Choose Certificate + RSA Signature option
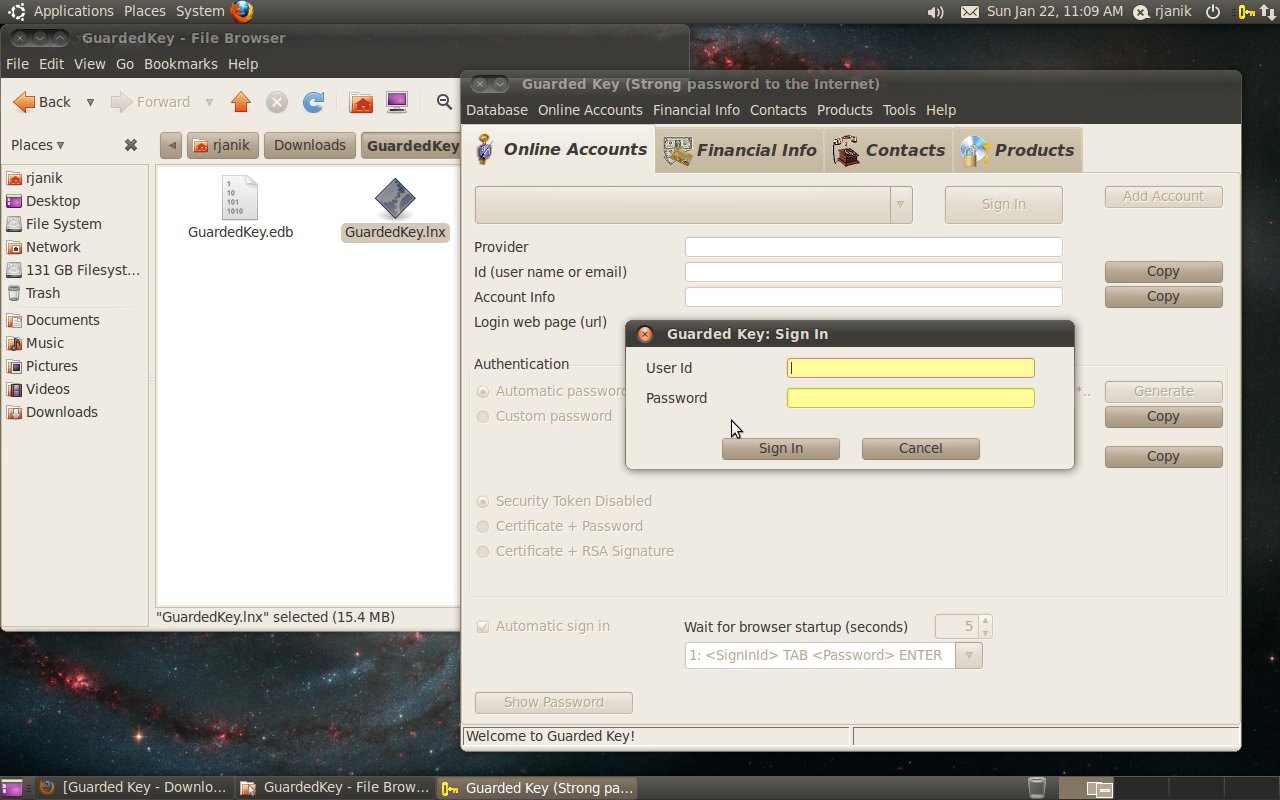The width and height of the screenshot is (1280, 800). 484,551
